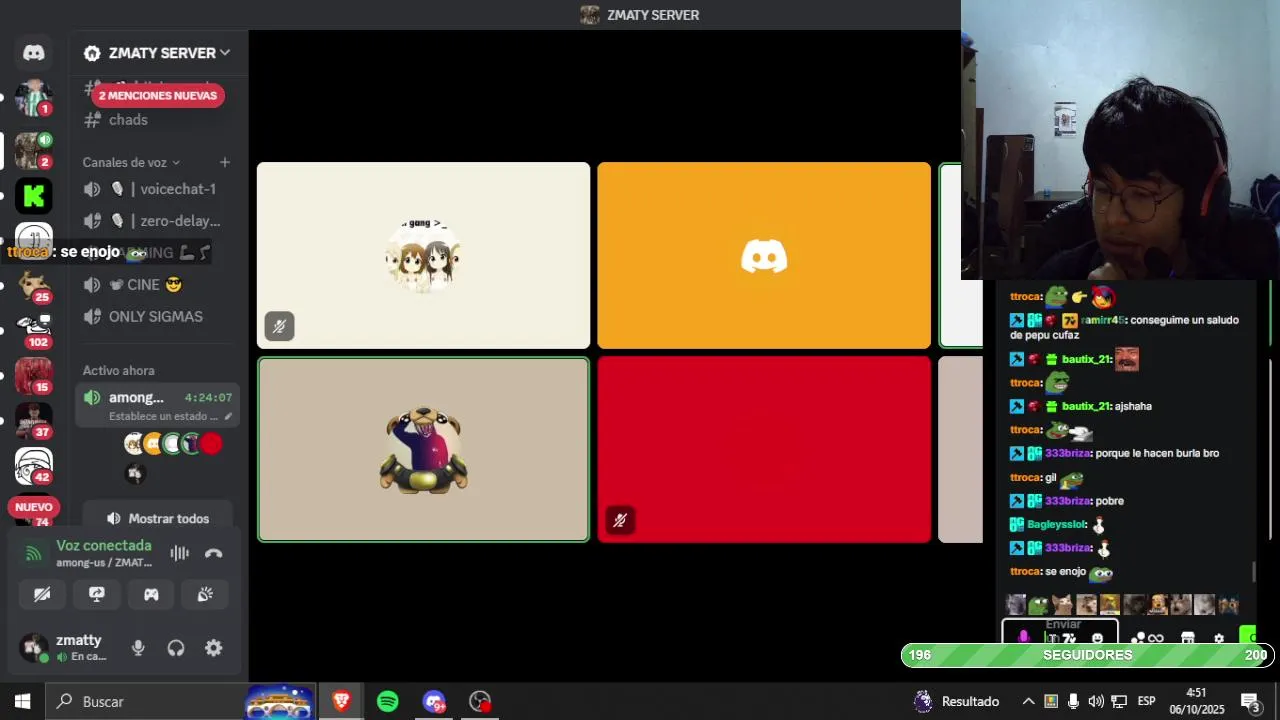Image resolution: width=1280 pixels, height=720 pixels.
Task: Open server icon with badge 102
Action: 33,330
